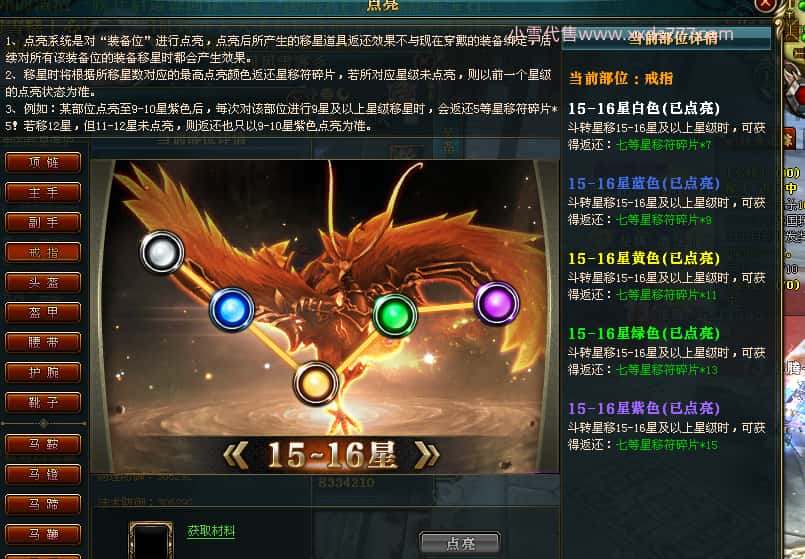The image size is (805, 559).
Task: Select the 马蹄 mount slot
Action: click(x=43, y=504)
